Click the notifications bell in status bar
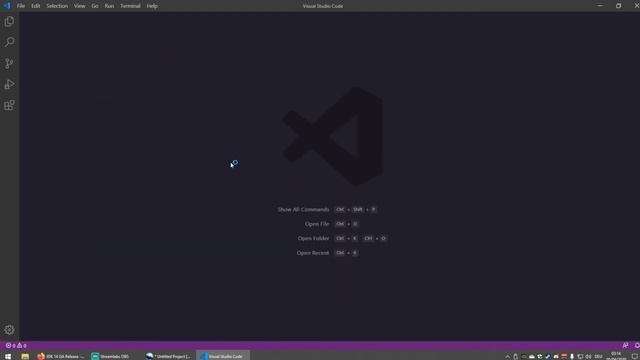This screenshot has width=640, height=360. click(637, 345)
